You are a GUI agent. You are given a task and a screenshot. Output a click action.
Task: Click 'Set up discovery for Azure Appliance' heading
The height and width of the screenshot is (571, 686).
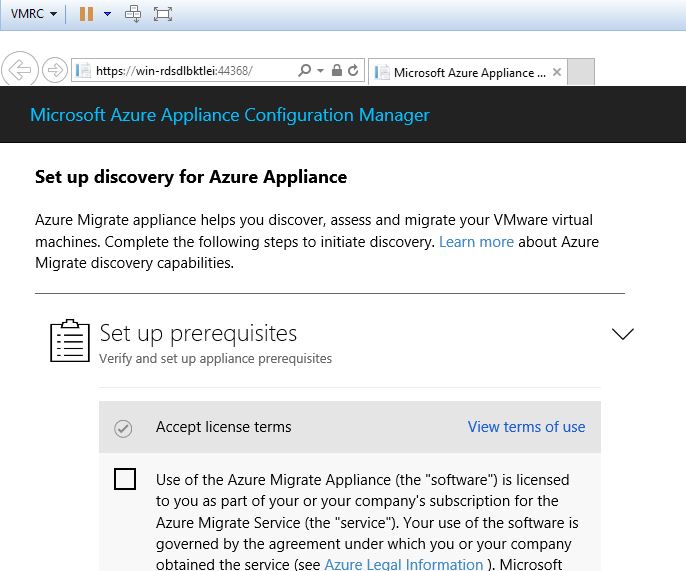coord(191,177)
